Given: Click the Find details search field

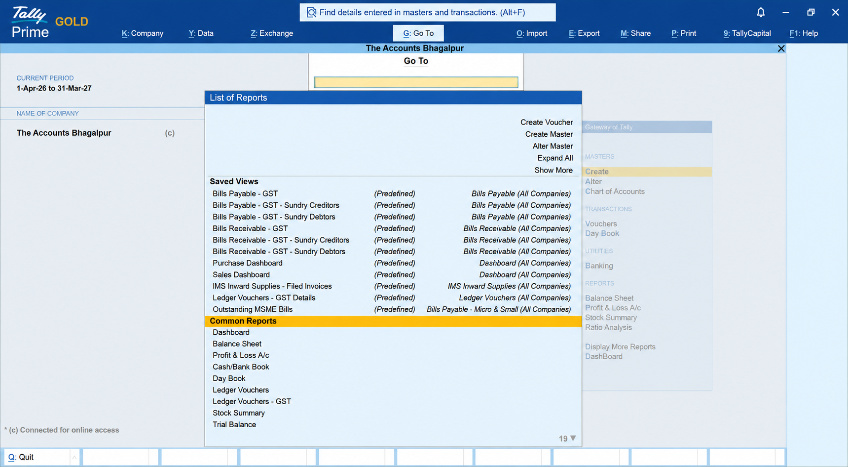Looking at the screenshot, I should (x=428, y=12).
